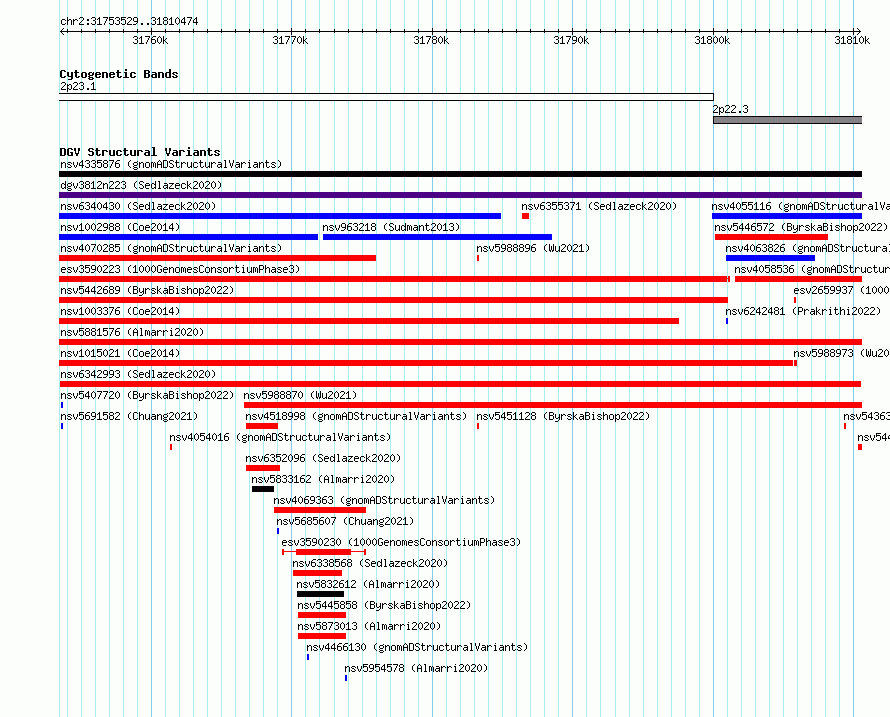Click the nsv6355371 Sedlazeck2020 label
Image resolution: width=890 pixels, height=717 pixels.
[x=599, y=207]
